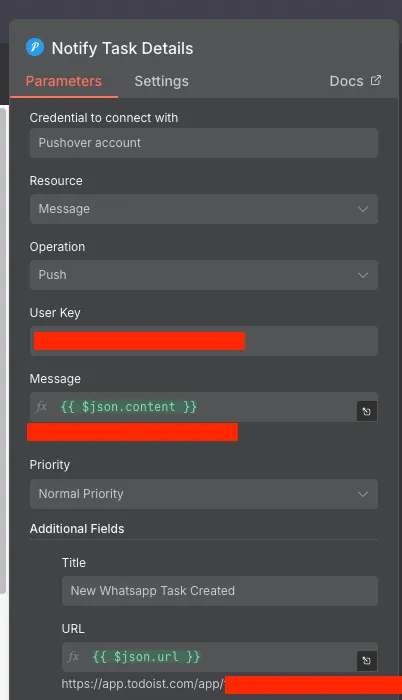
Task: Open the Normal Priority dropdown
Action: click(x=204, y=494)
